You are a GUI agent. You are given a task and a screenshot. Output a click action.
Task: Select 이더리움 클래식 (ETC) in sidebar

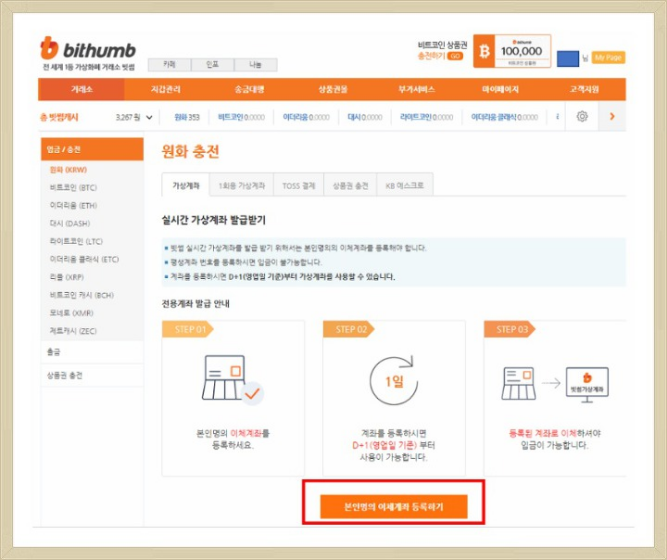pos(84,259)
